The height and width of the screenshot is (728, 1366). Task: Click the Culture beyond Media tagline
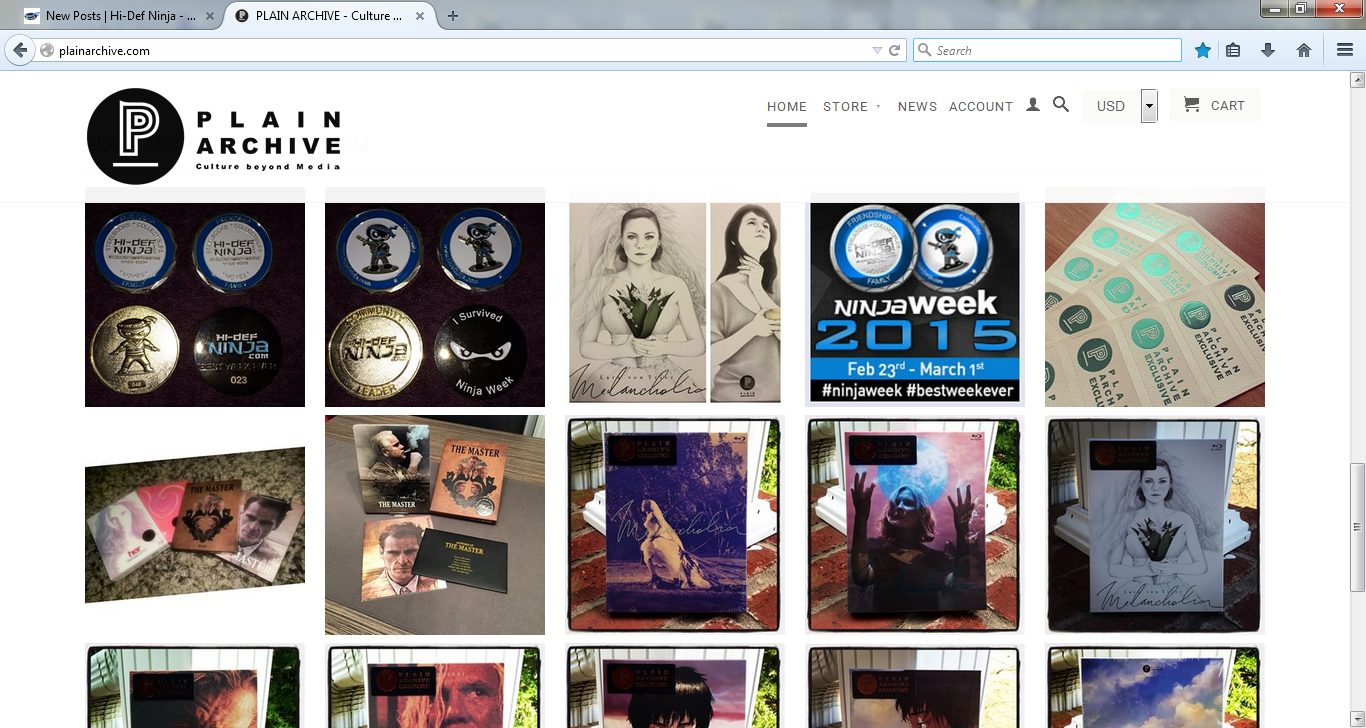coord(268,167)
